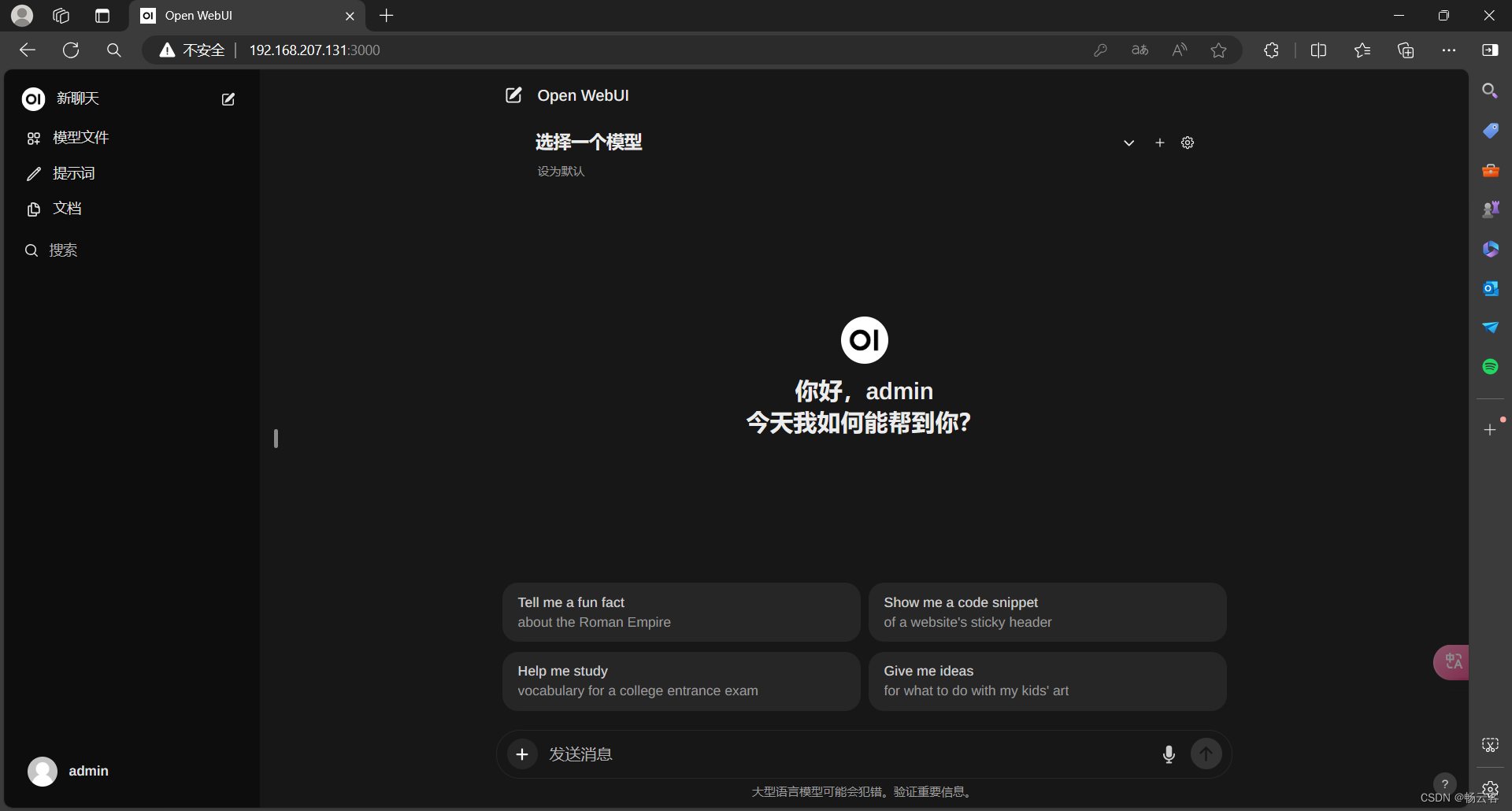Click the screenshot capture icon in Edge sidebar
The width and height of the screenshot is (1512, 811).
tap(1490, 745)
